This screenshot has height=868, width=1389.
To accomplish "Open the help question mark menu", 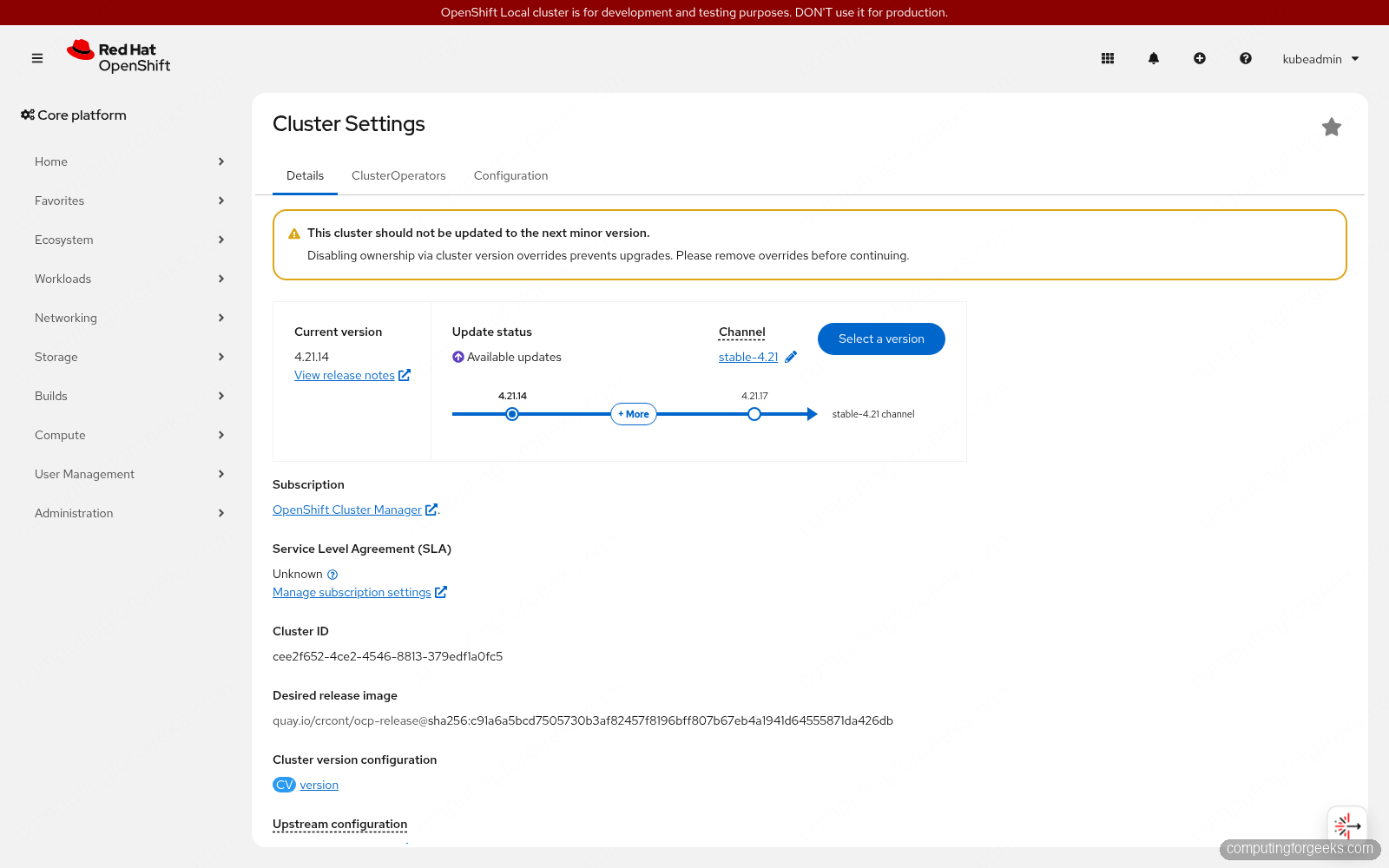I will (1246, 58).
